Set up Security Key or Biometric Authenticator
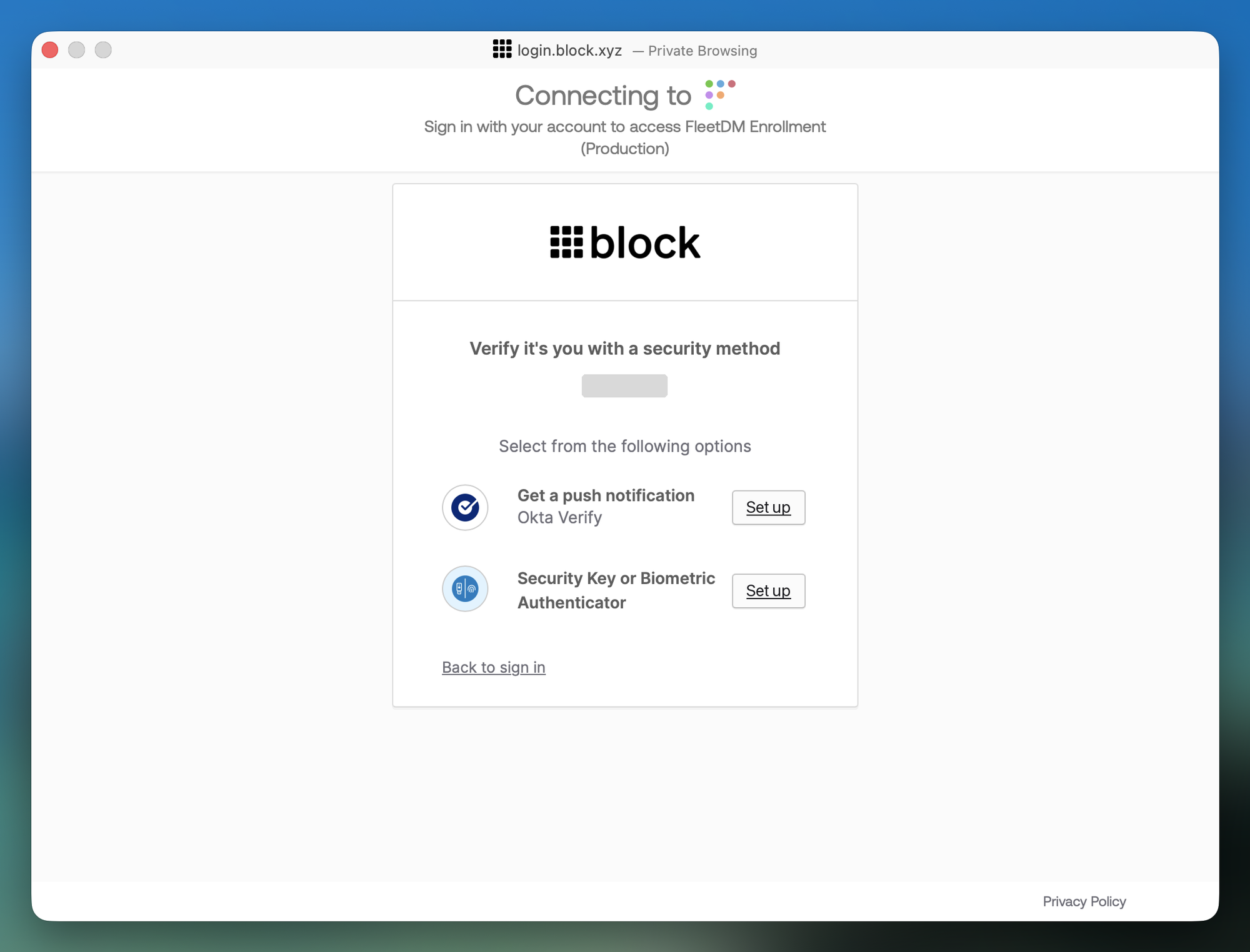This screenshot has width=1250, height=952. 768,590
